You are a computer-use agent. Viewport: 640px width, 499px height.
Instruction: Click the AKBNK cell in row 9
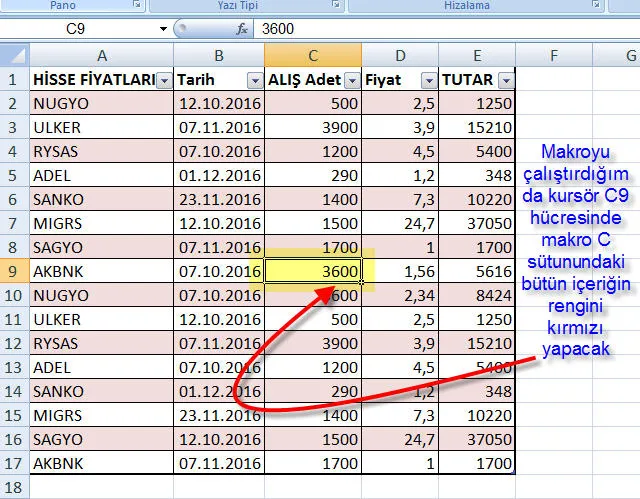tap(100, 270)
